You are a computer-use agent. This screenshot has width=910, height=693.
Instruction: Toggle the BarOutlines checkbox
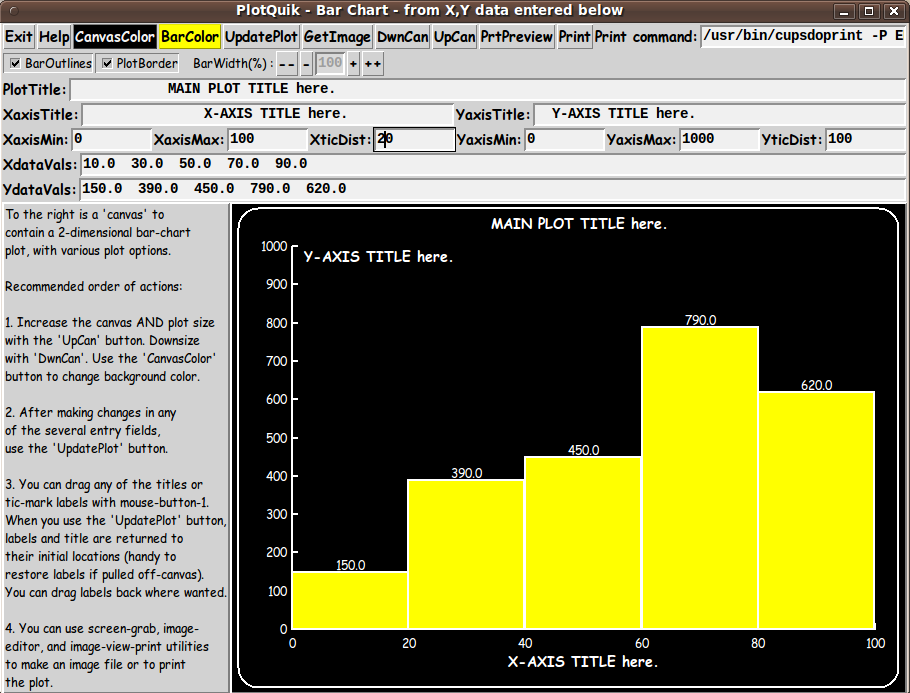click(49, 63)
